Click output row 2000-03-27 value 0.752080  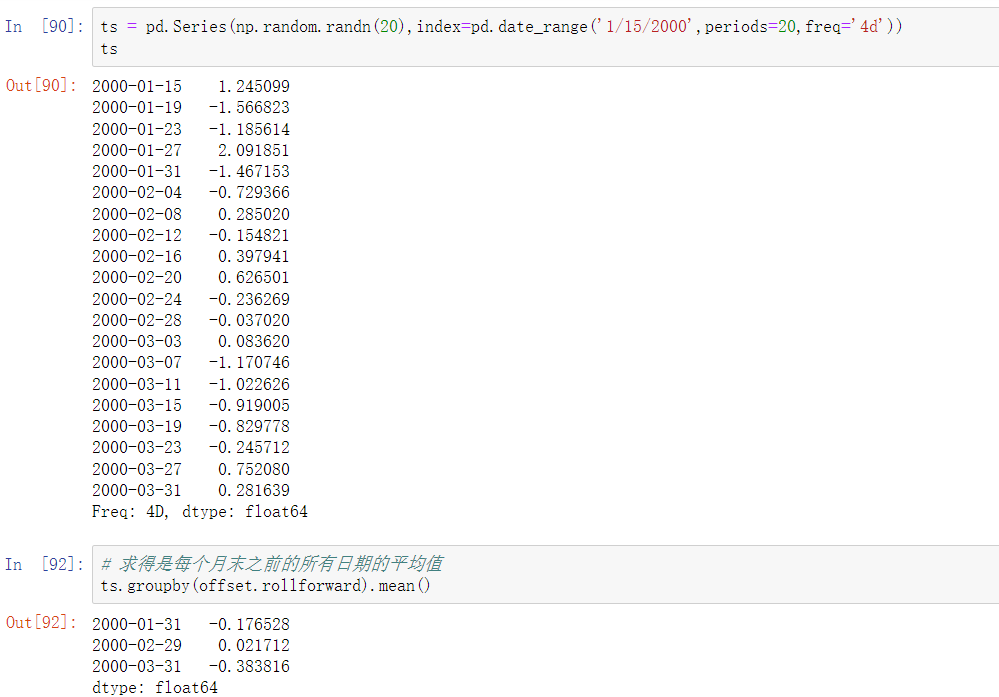(191, 469)
